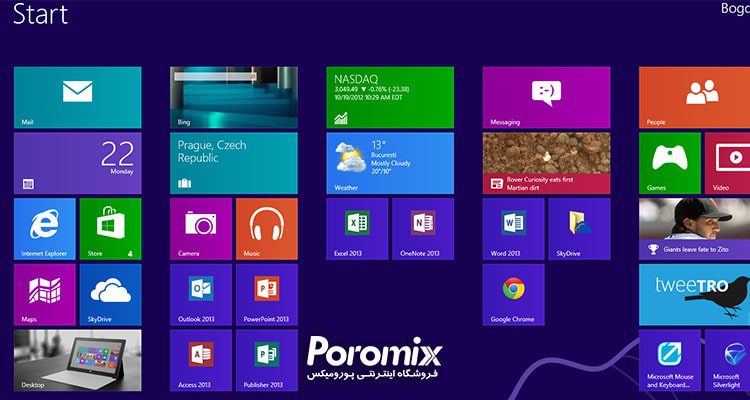This screenshot has width=750, height=400.
Task: Launch Internet Explorer tile
Action: click(44, 229)
